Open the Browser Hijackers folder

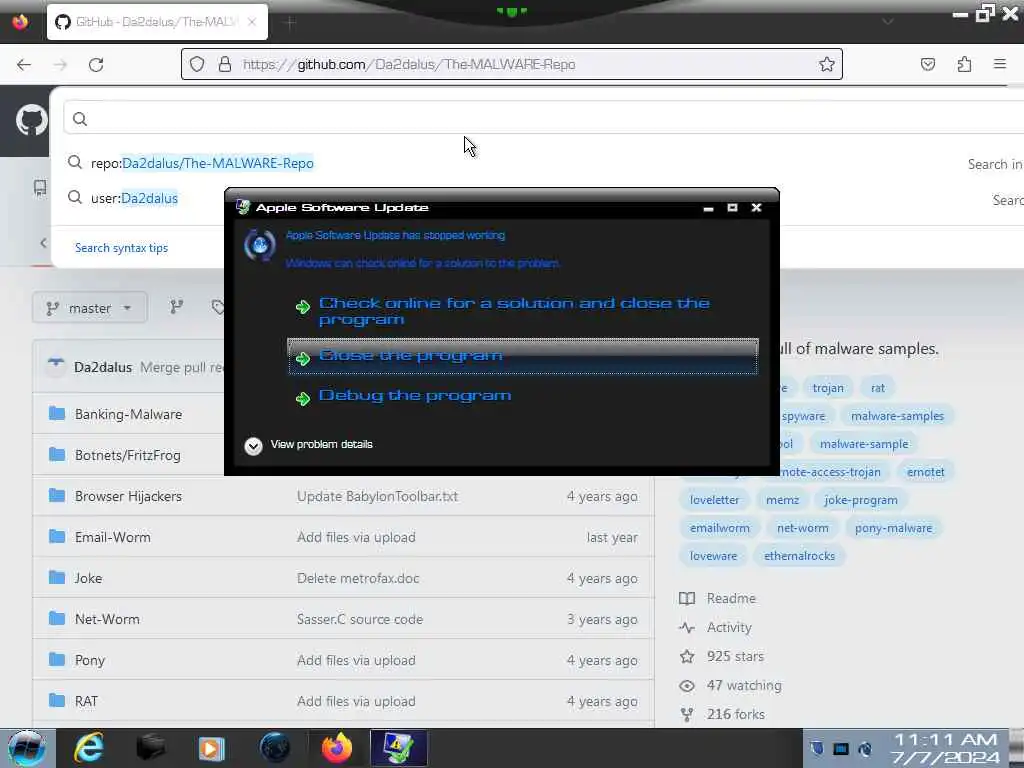pyautogui.click(x=128, y=496)
